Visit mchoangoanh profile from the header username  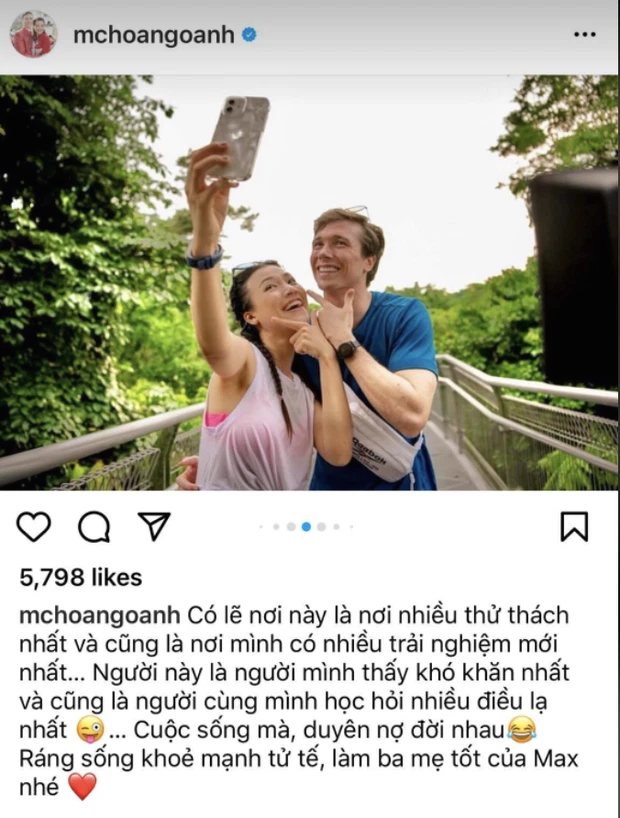pos(153,35)
